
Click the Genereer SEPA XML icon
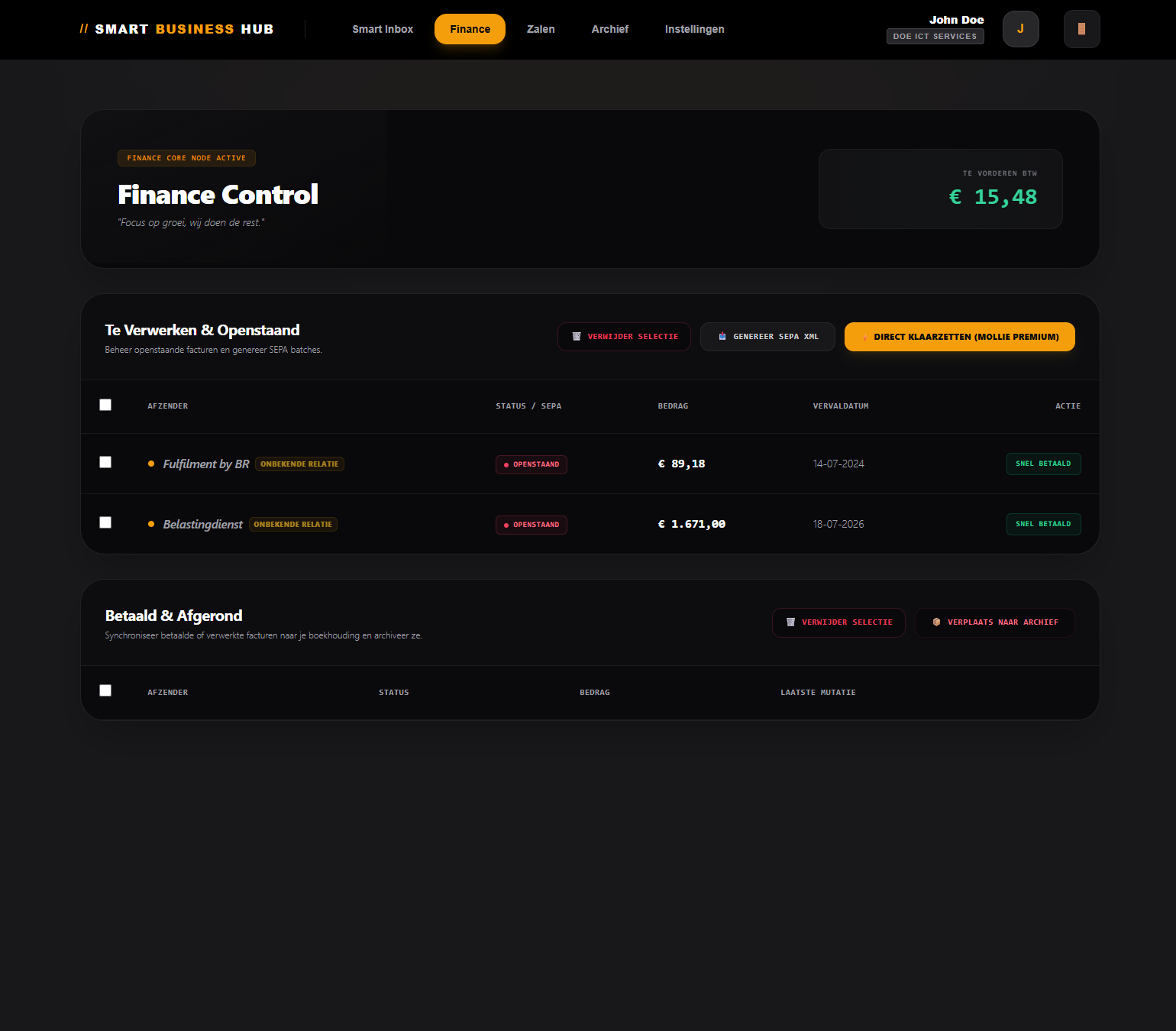click(x=722, y=337)
